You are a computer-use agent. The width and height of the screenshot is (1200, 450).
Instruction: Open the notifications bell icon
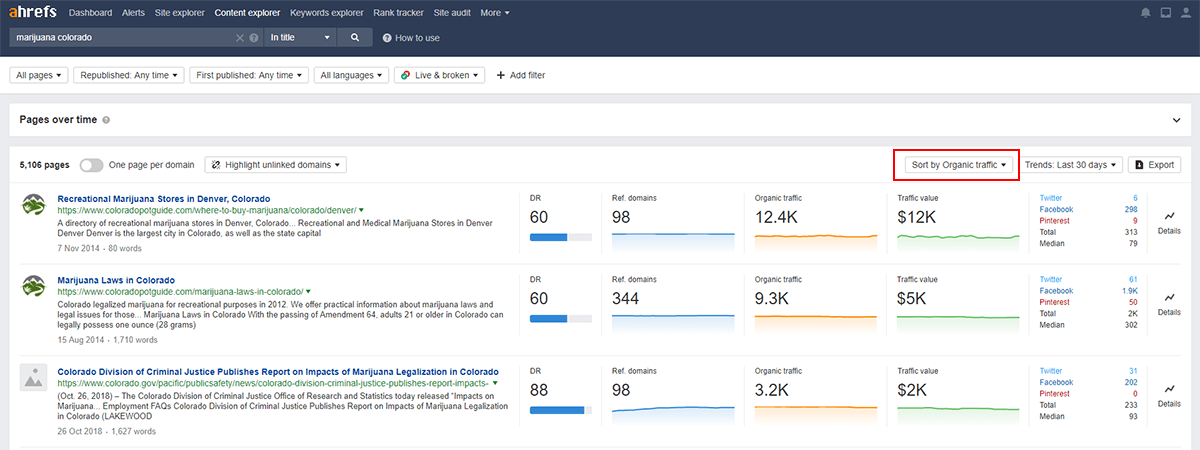pos(1146,13)
